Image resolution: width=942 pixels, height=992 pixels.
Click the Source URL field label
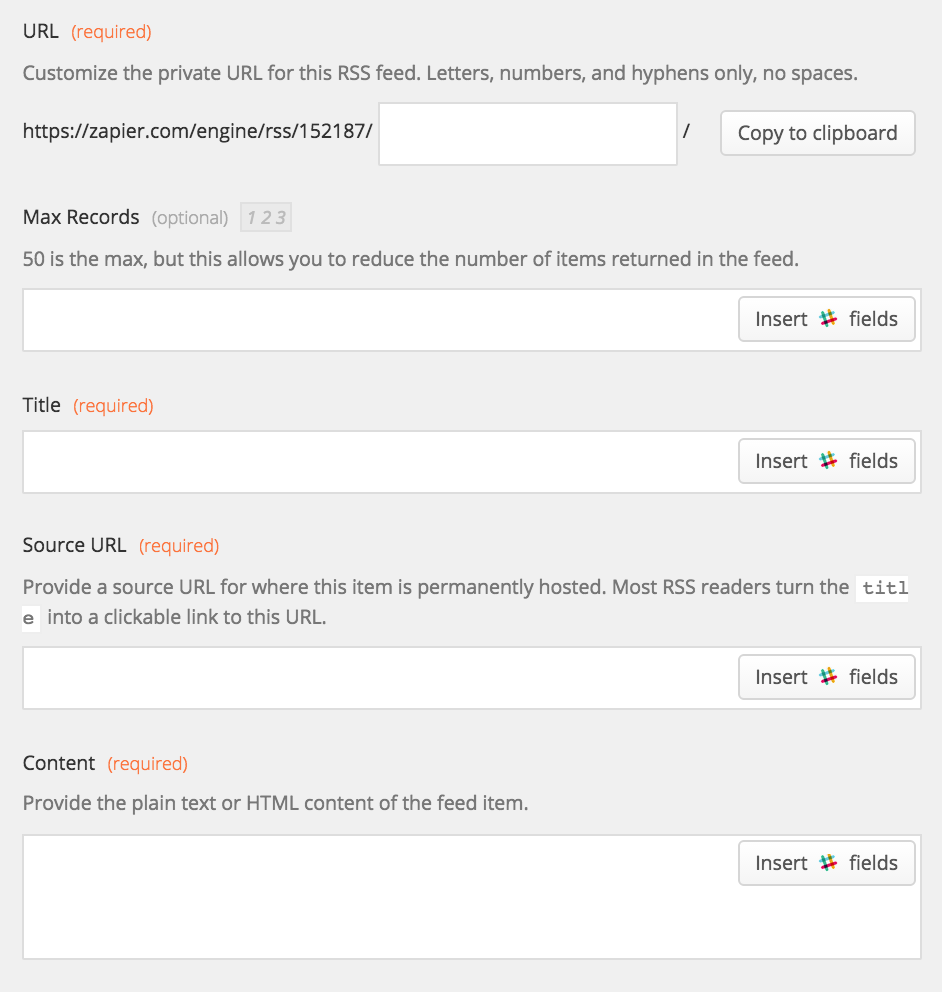coord(75,545)
